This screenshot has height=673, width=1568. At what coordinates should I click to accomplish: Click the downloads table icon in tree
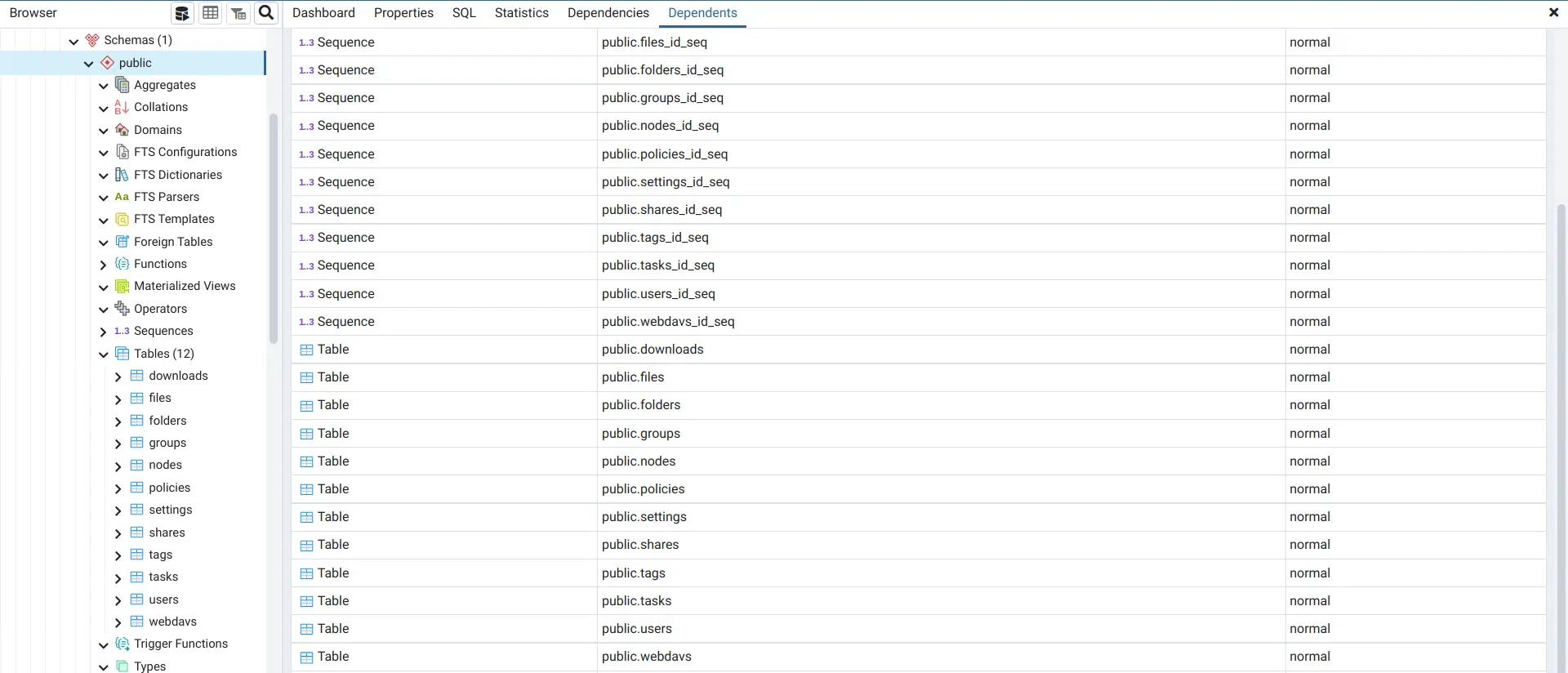click(x=137, y=376)
